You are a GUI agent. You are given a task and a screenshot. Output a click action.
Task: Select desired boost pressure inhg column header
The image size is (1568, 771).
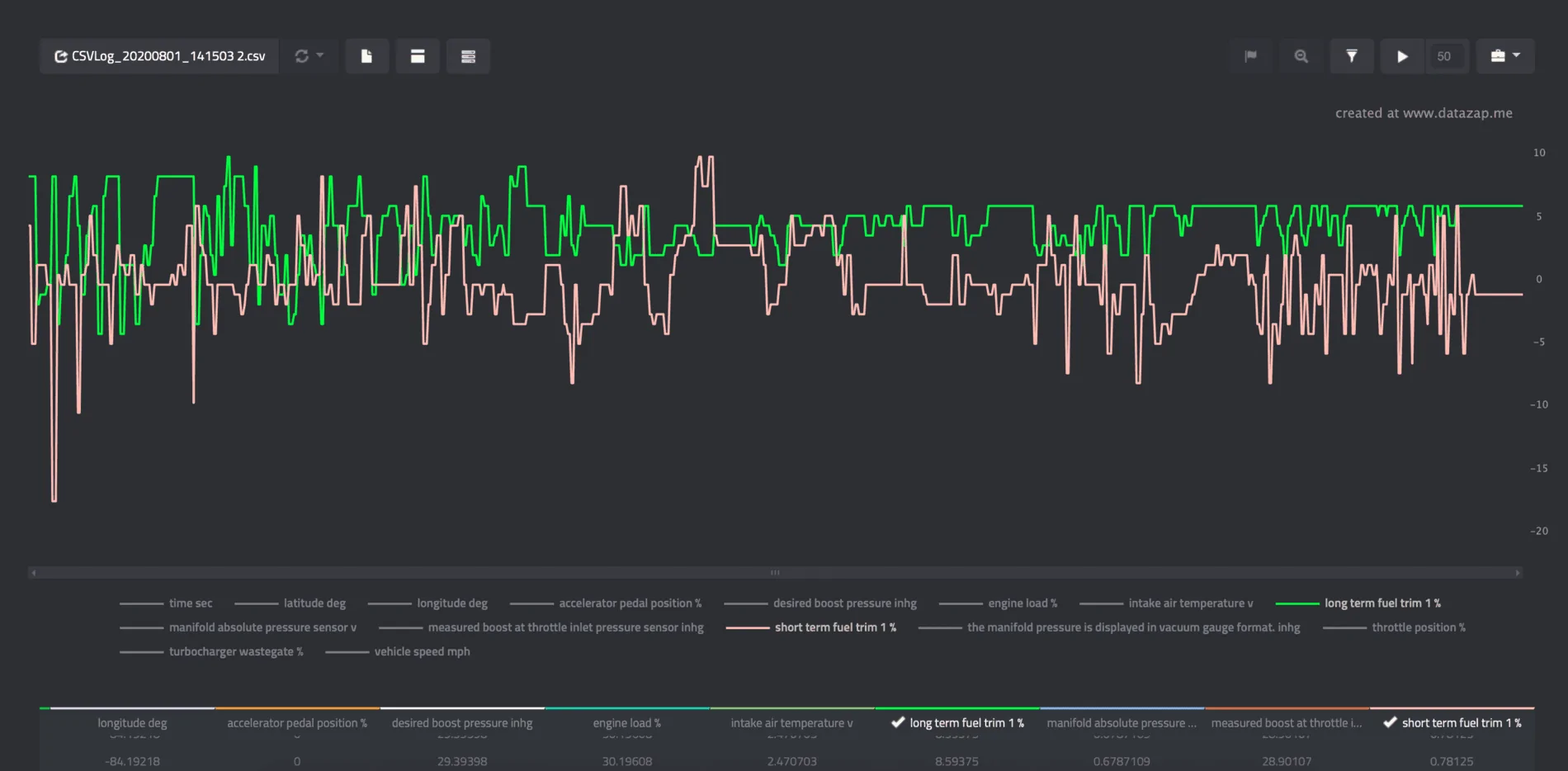pyautogui.click(x=462, y=723)
